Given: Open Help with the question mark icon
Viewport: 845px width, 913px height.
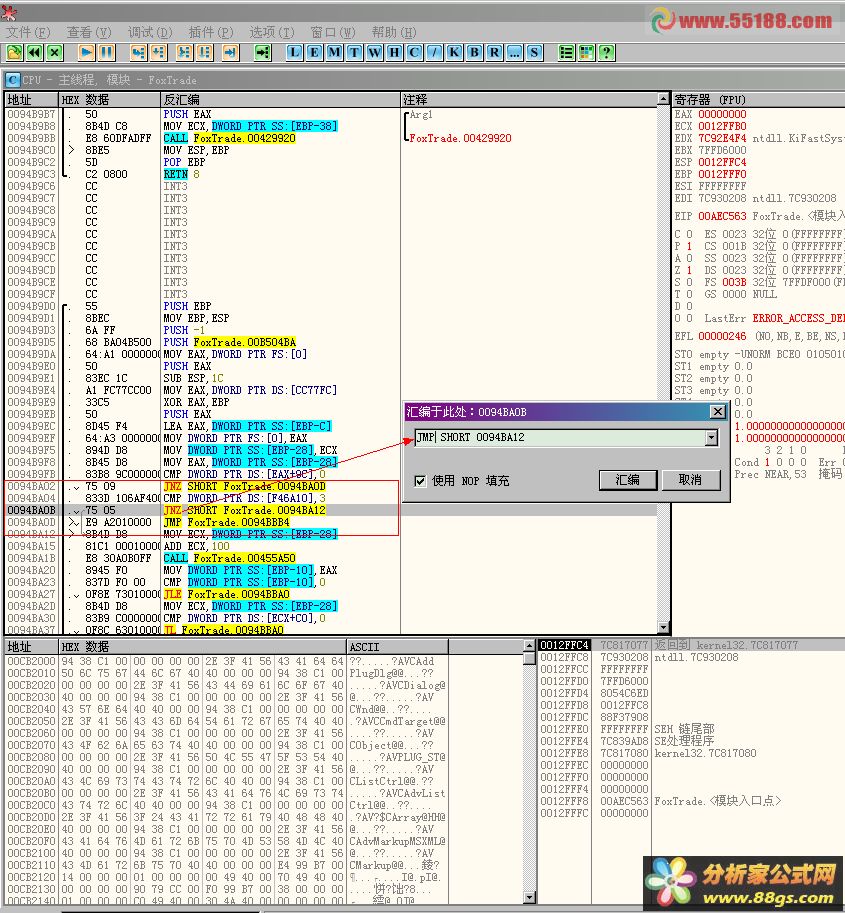Looking at the screenshot, I should pos(606,53).
